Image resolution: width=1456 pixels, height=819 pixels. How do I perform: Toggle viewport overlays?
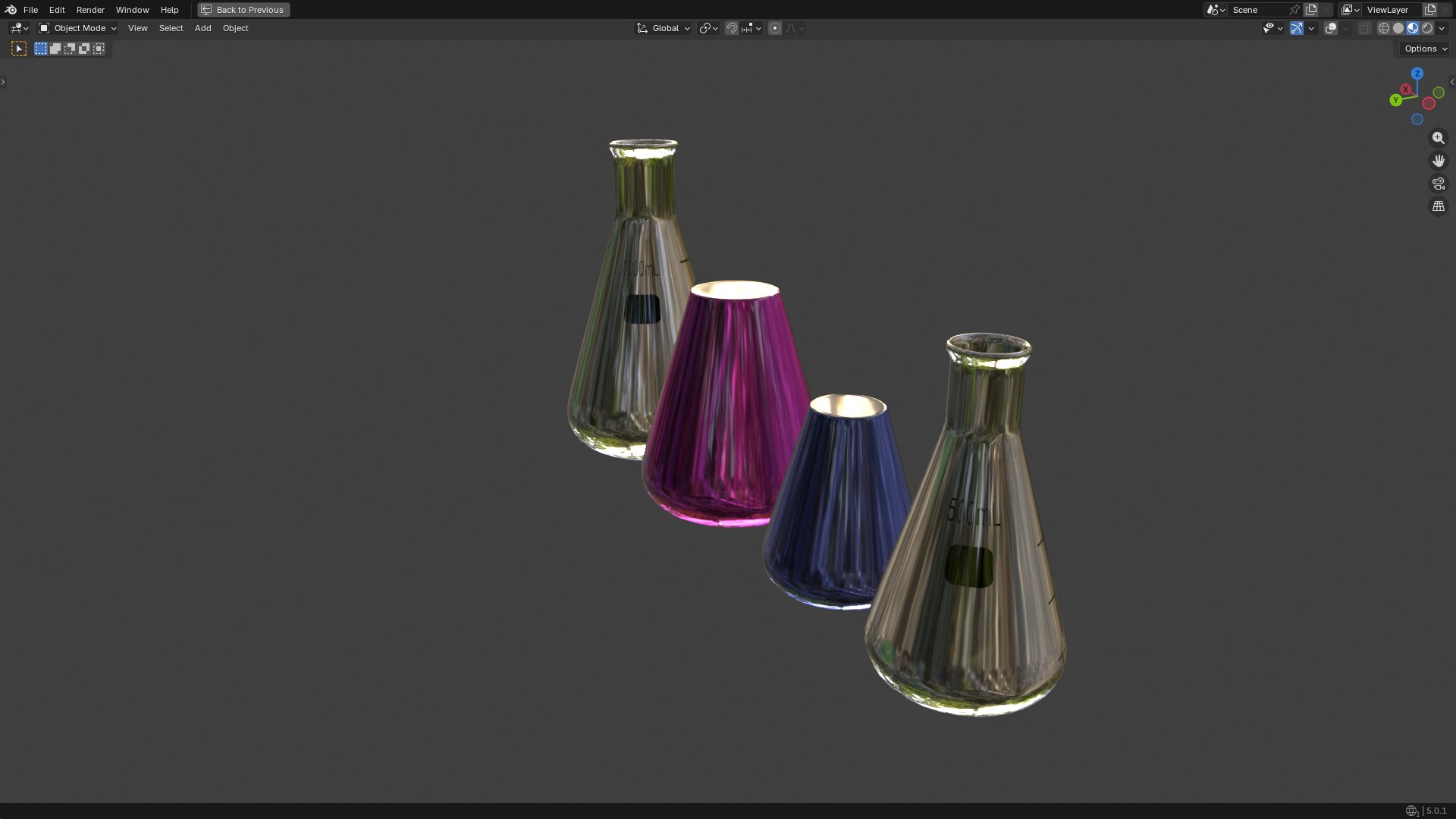(x=1331, y=28)
